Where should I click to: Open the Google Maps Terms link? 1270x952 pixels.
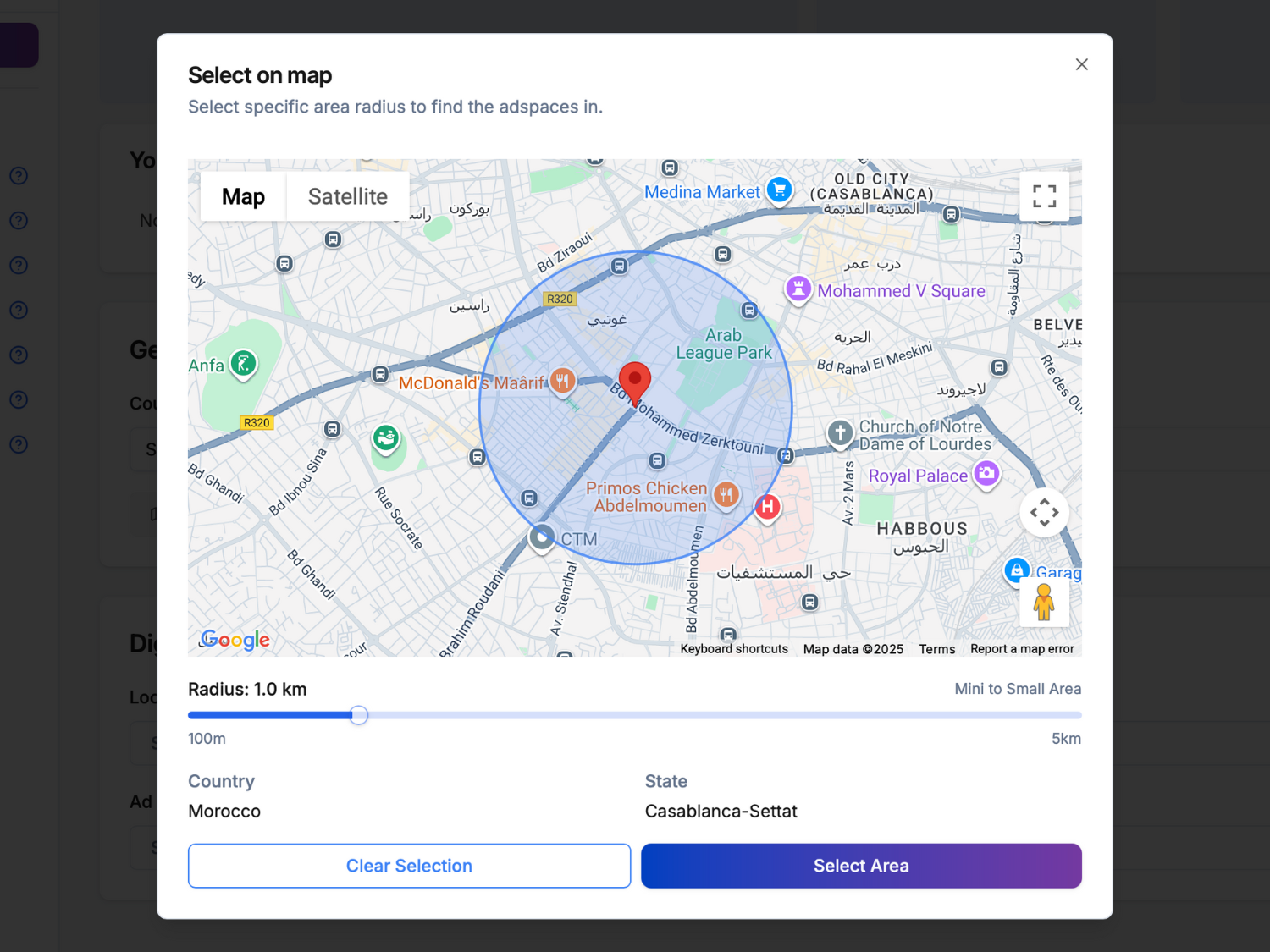[x=936, y=649]
